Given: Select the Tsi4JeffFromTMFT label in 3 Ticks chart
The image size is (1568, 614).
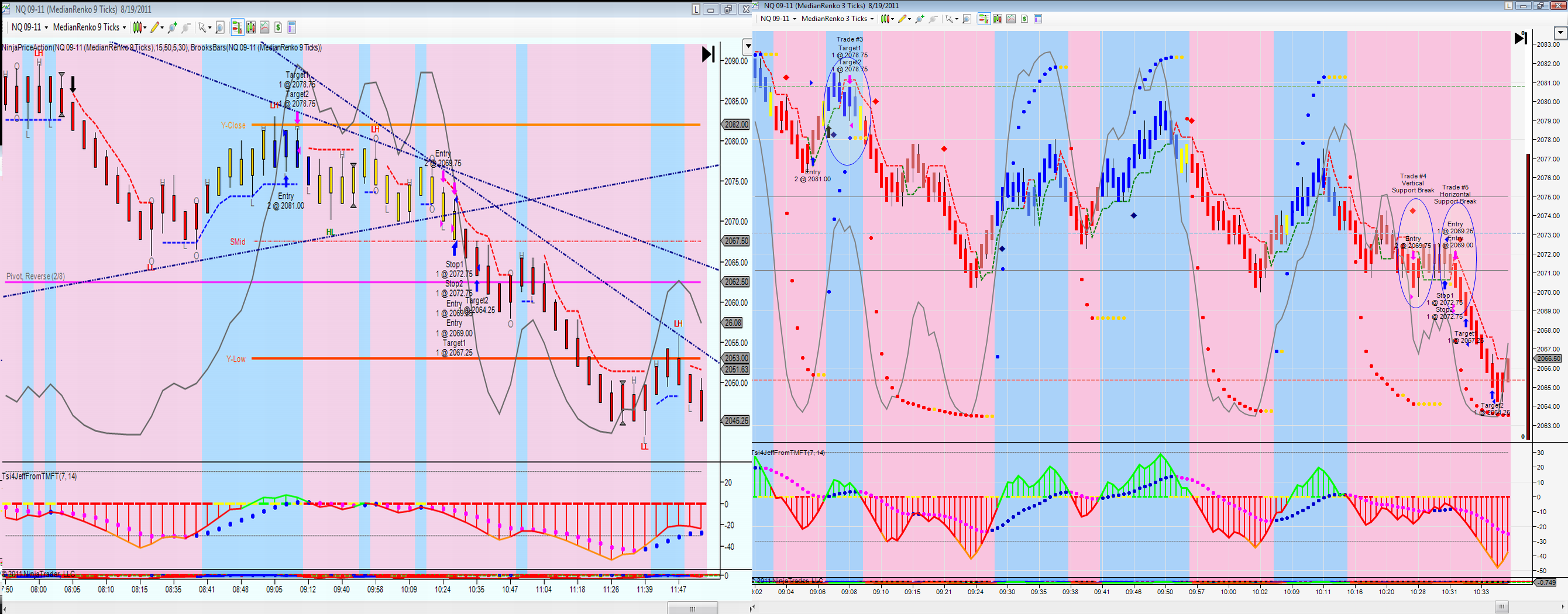Looking at the screenshot, I should pyautogui.click(x=788, y=453).
